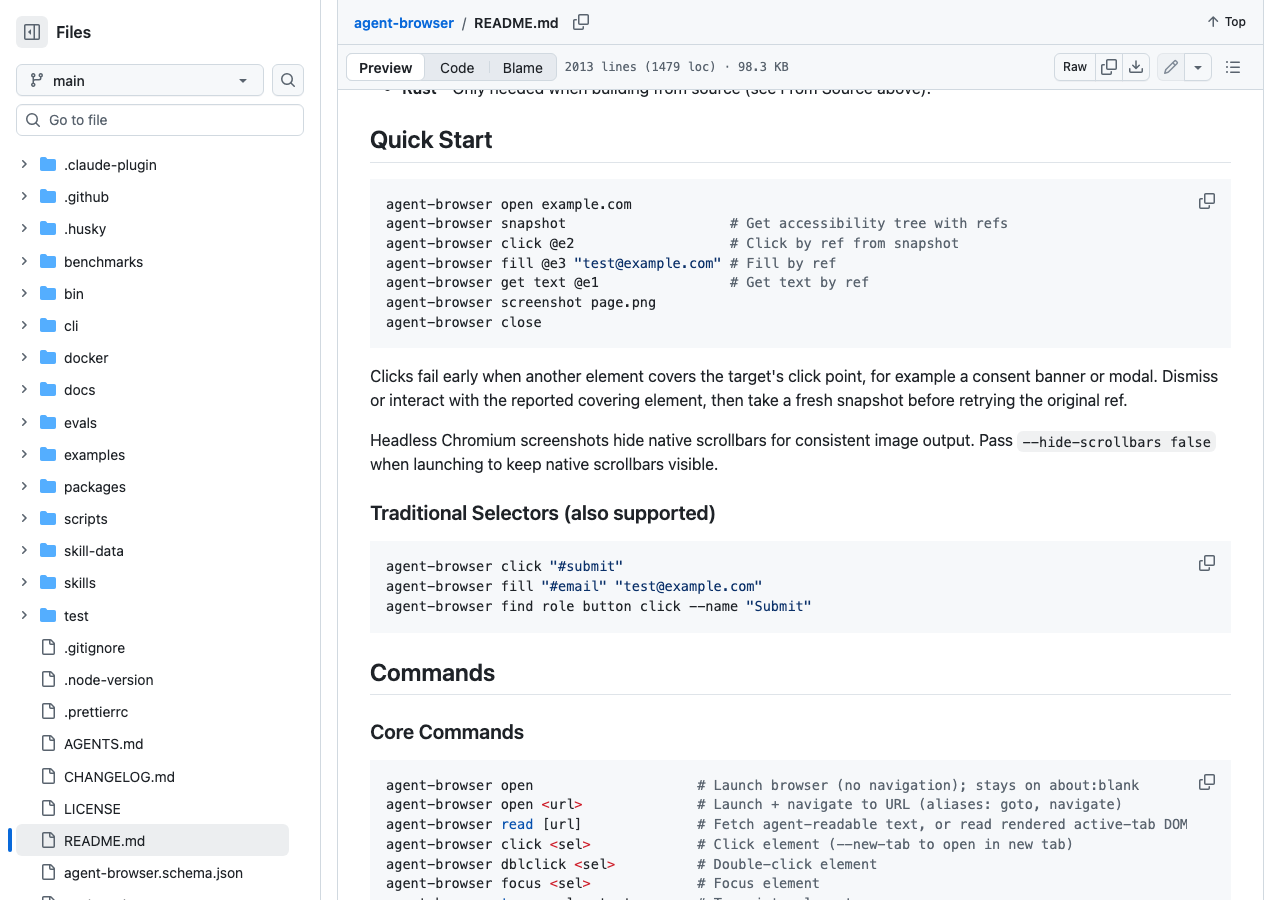The width and height of the screenshot is (1280, 900).
Task: Open the agent-browser.schema.json file
Action: click(x=153, y=872)
